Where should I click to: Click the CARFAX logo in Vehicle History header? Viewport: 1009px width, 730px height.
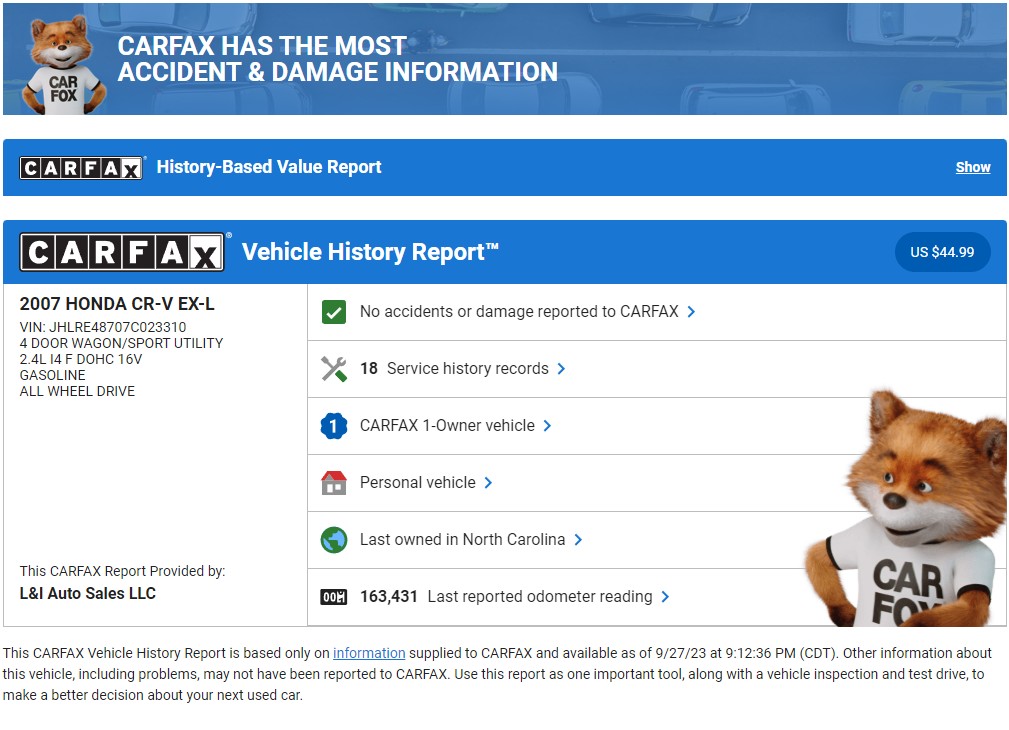pos(122,252)
